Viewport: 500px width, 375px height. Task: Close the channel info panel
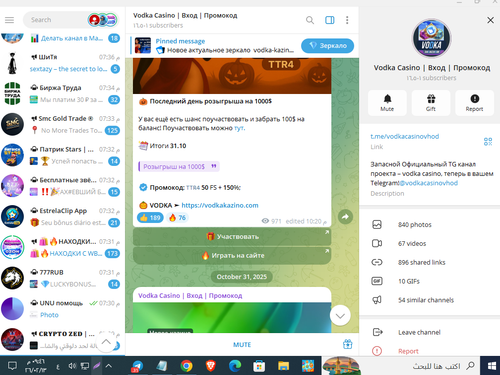point(490,20)
